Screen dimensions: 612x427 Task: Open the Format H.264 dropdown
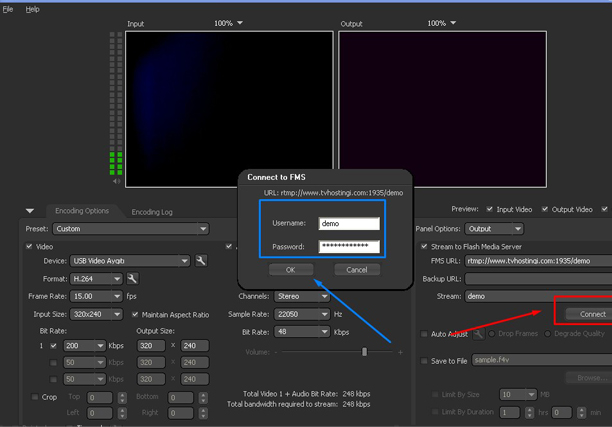coord(96,279)
